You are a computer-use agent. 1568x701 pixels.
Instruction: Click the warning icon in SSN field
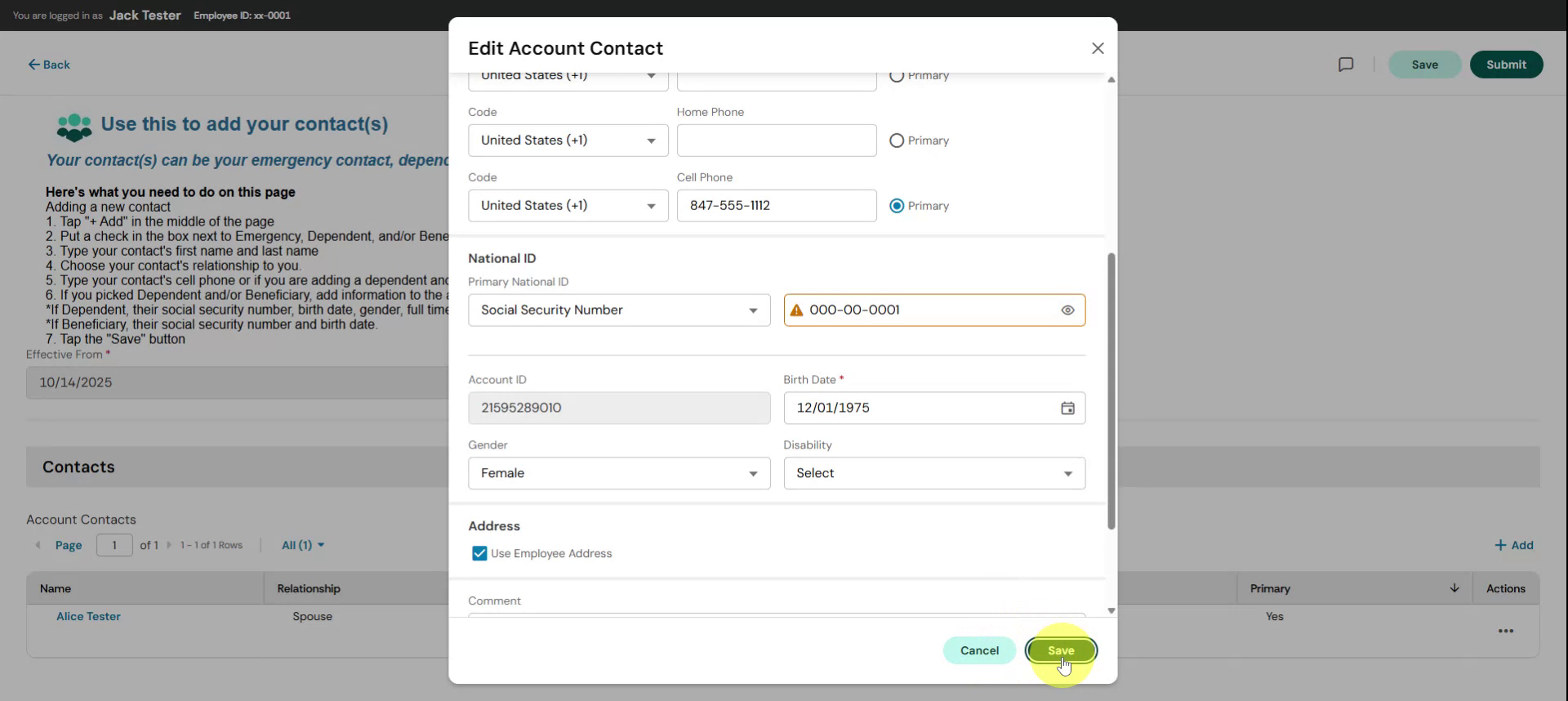point(796,310)
